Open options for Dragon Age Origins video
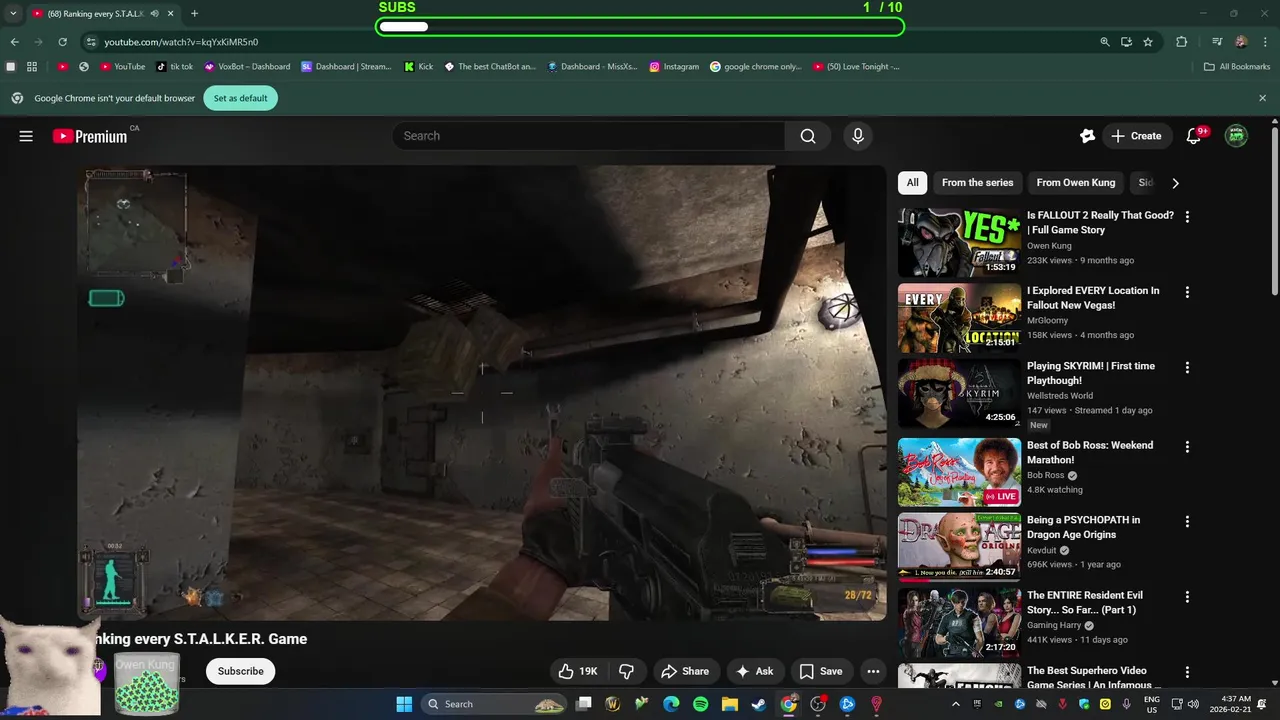 point(1187,521)
